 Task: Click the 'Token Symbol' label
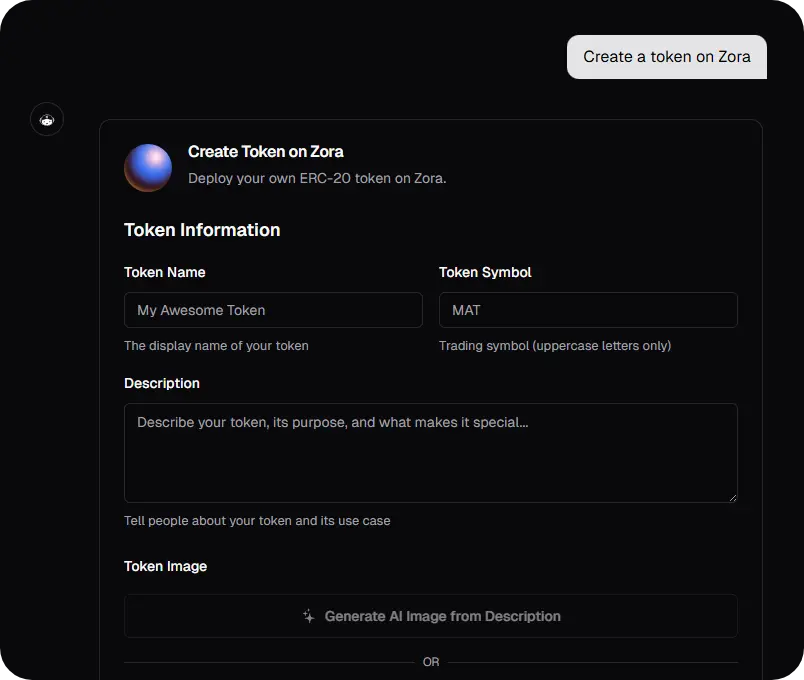coord(485,272)
